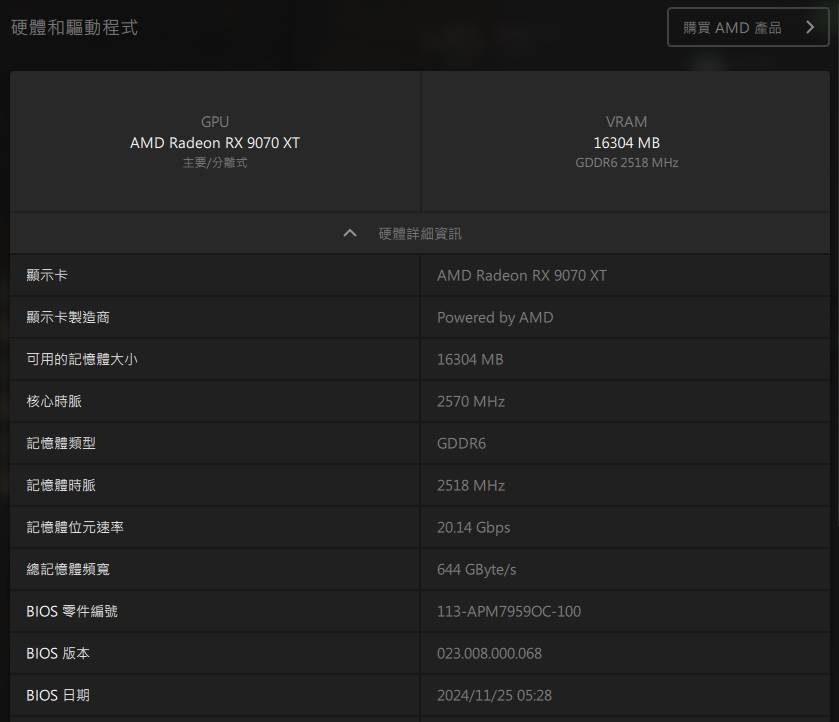
Task: Collapse the 硬體詳細資訊 section
Action: [420, 233]
